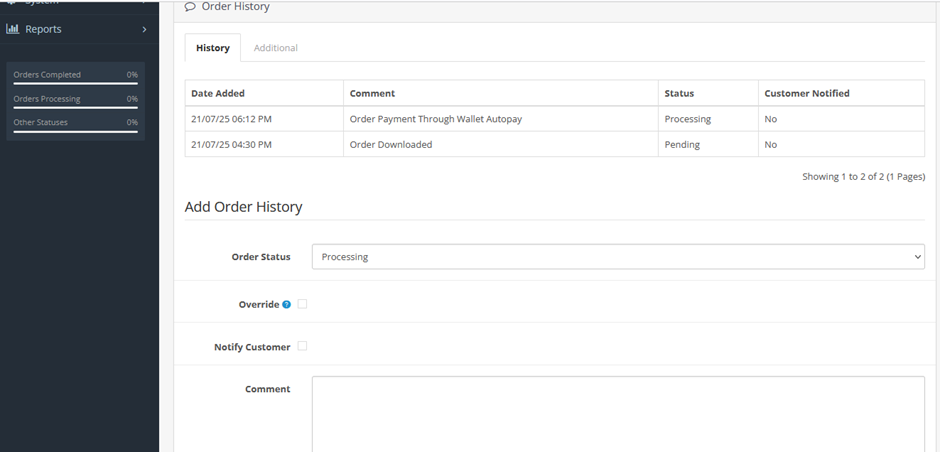940x452 pixels.
Task: Click the Orders Completed progress bar
Action: 75,84
